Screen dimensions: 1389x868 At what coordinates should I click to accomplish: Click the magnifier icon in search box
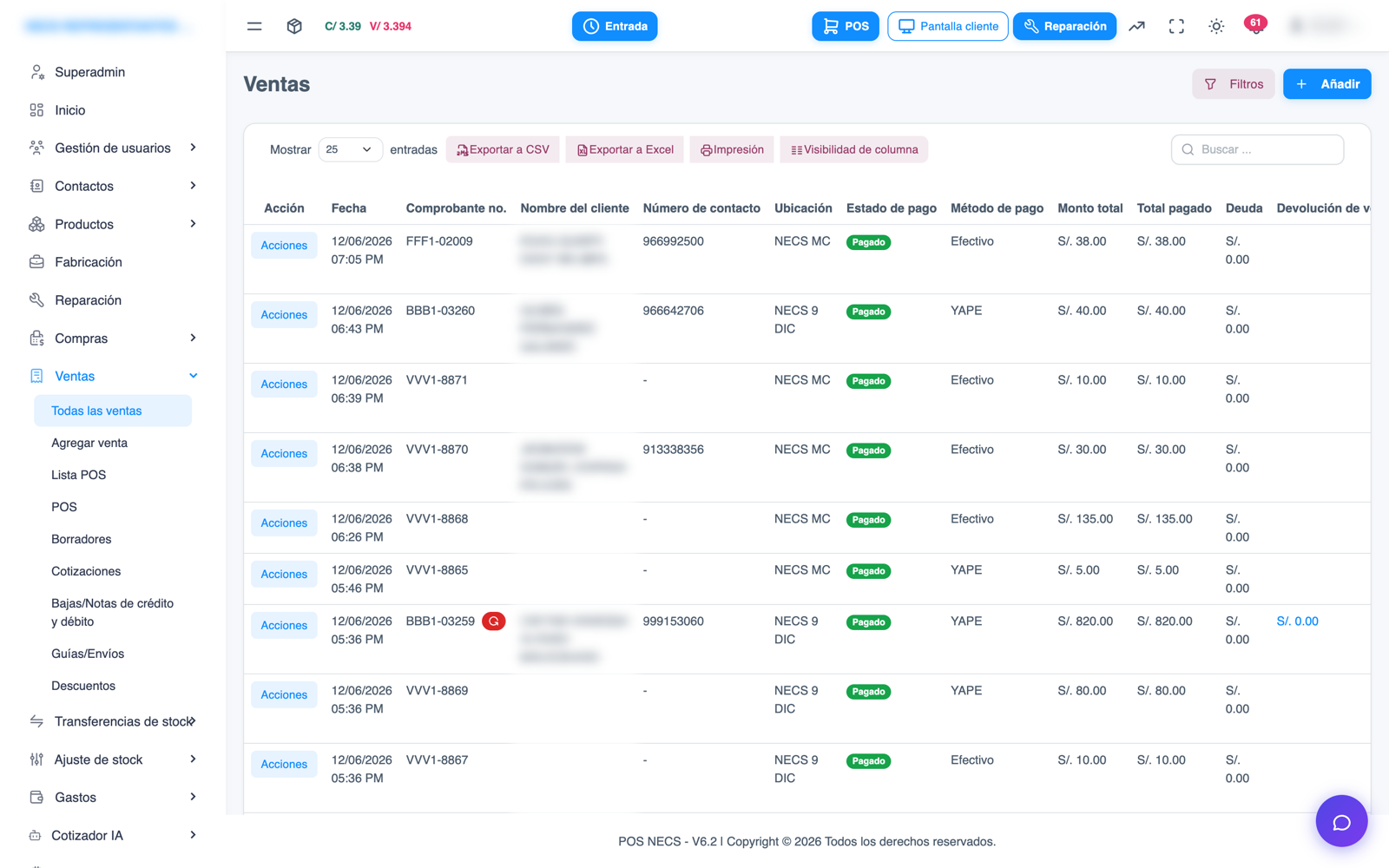pyautogui.click(x=1188, y=149)
